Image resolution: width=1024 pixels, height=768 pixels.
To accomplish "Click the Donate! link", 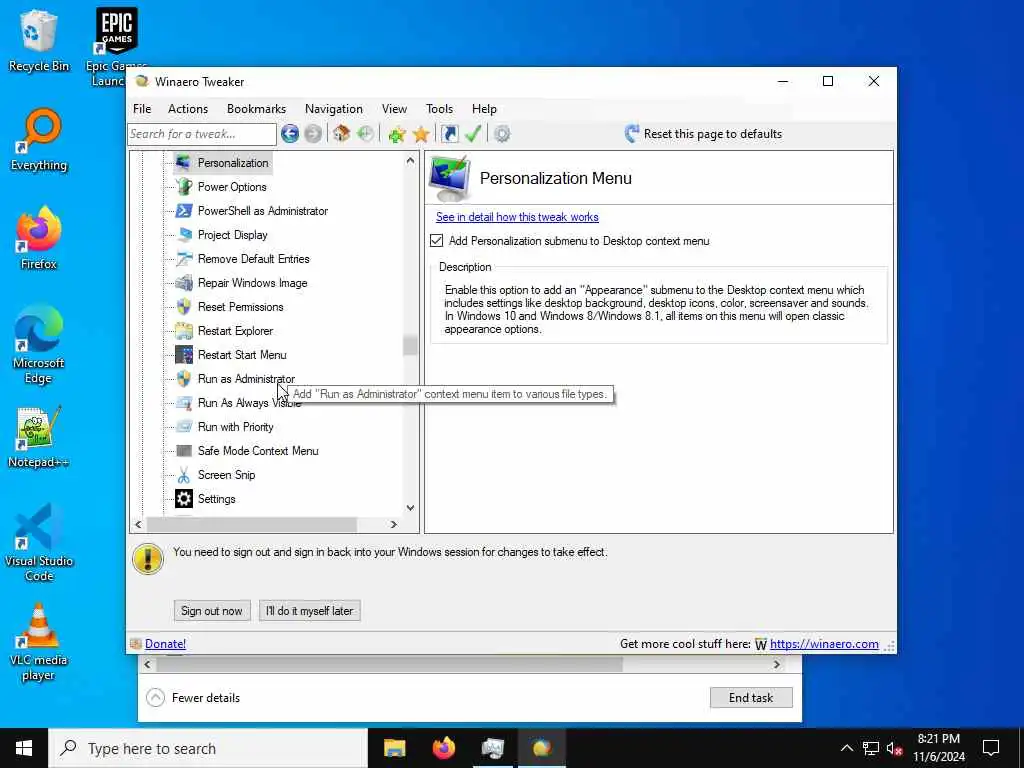I will [x=165, y=644].
